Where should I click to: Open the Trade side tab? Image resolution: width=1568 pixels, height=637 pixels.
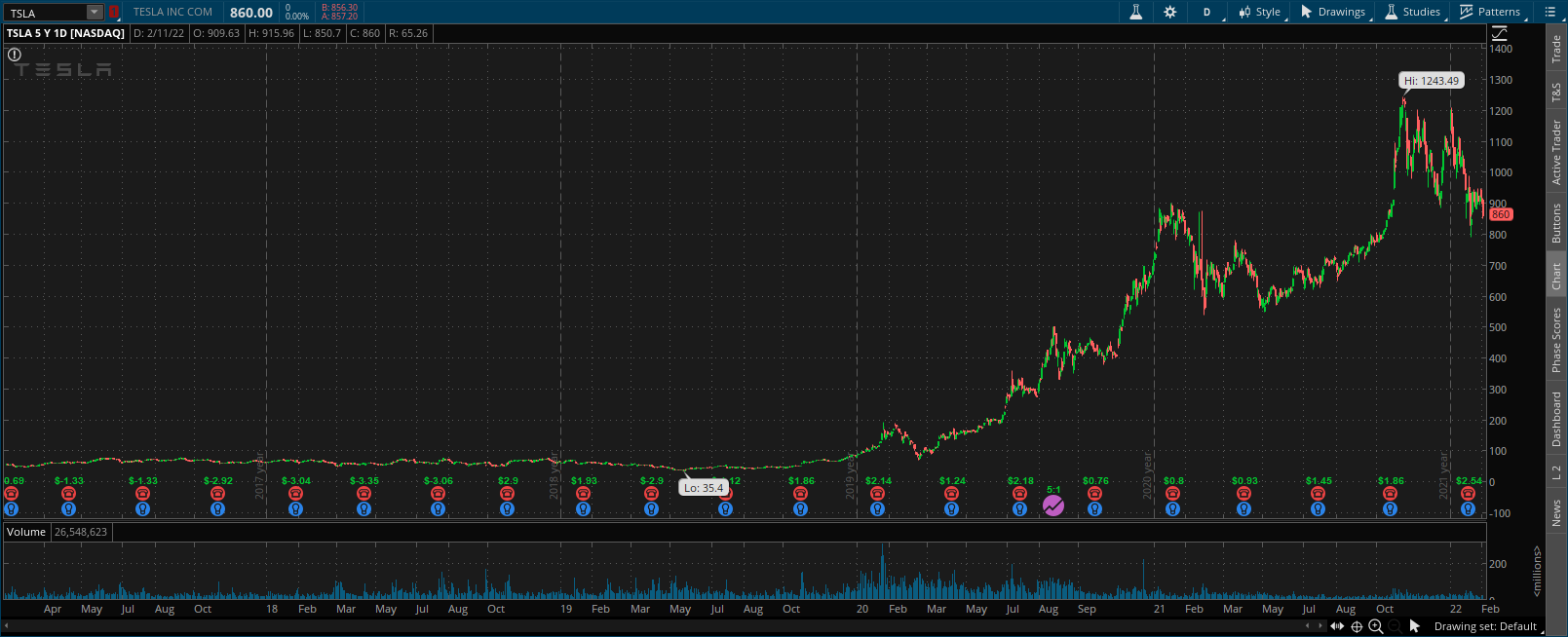pos(1556,49)
